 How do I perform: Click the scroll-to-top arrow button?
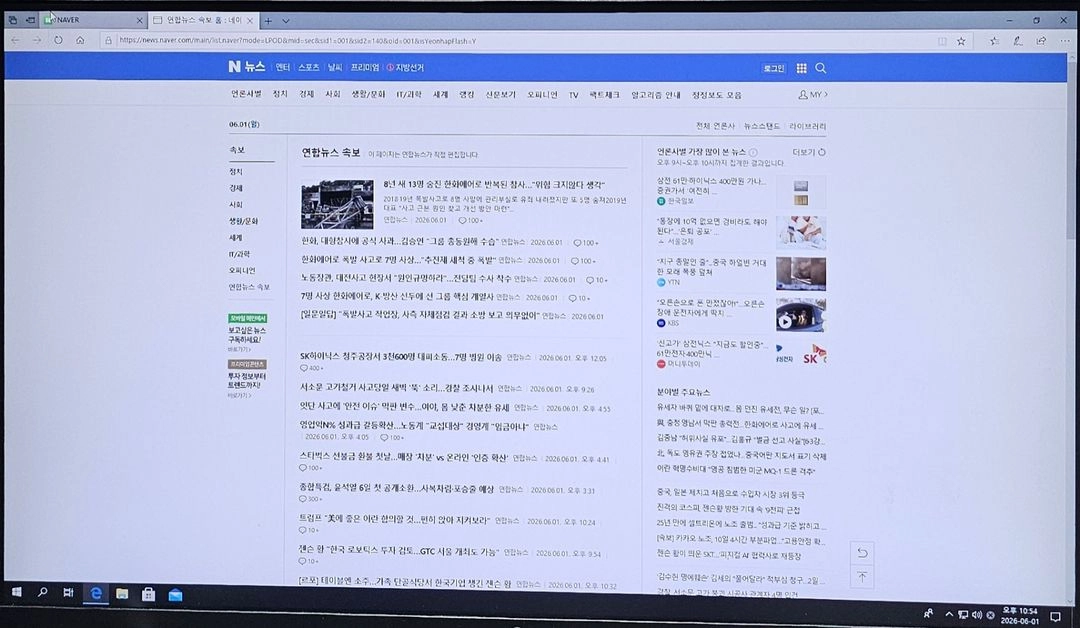click(862, 577)
